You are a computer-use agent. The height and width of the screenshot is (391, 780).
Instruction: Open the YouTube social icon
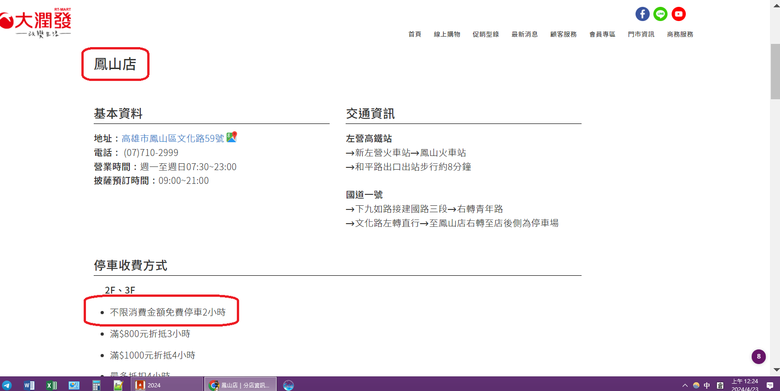click(679, 14)
